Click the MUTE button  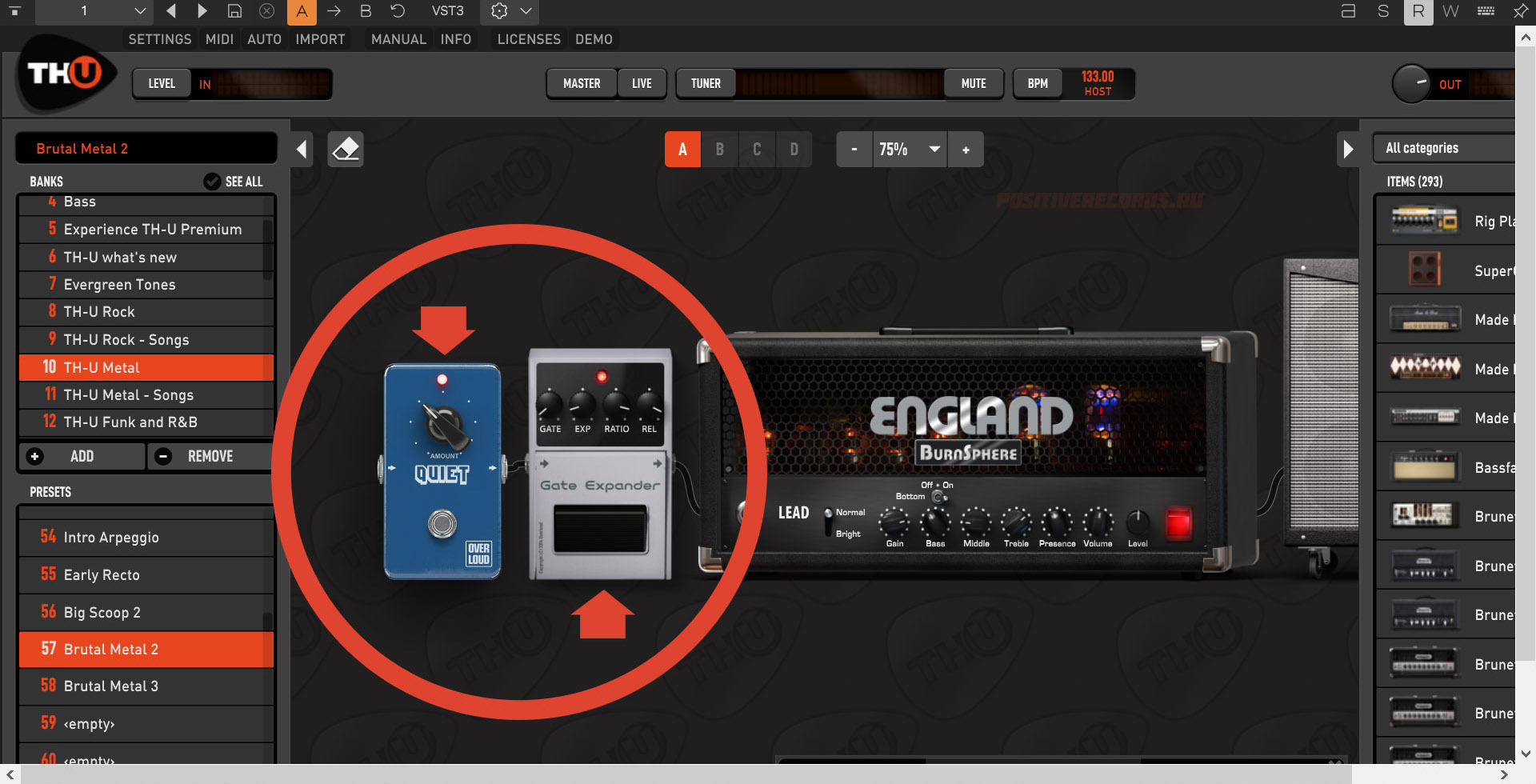tap(974, 84)
